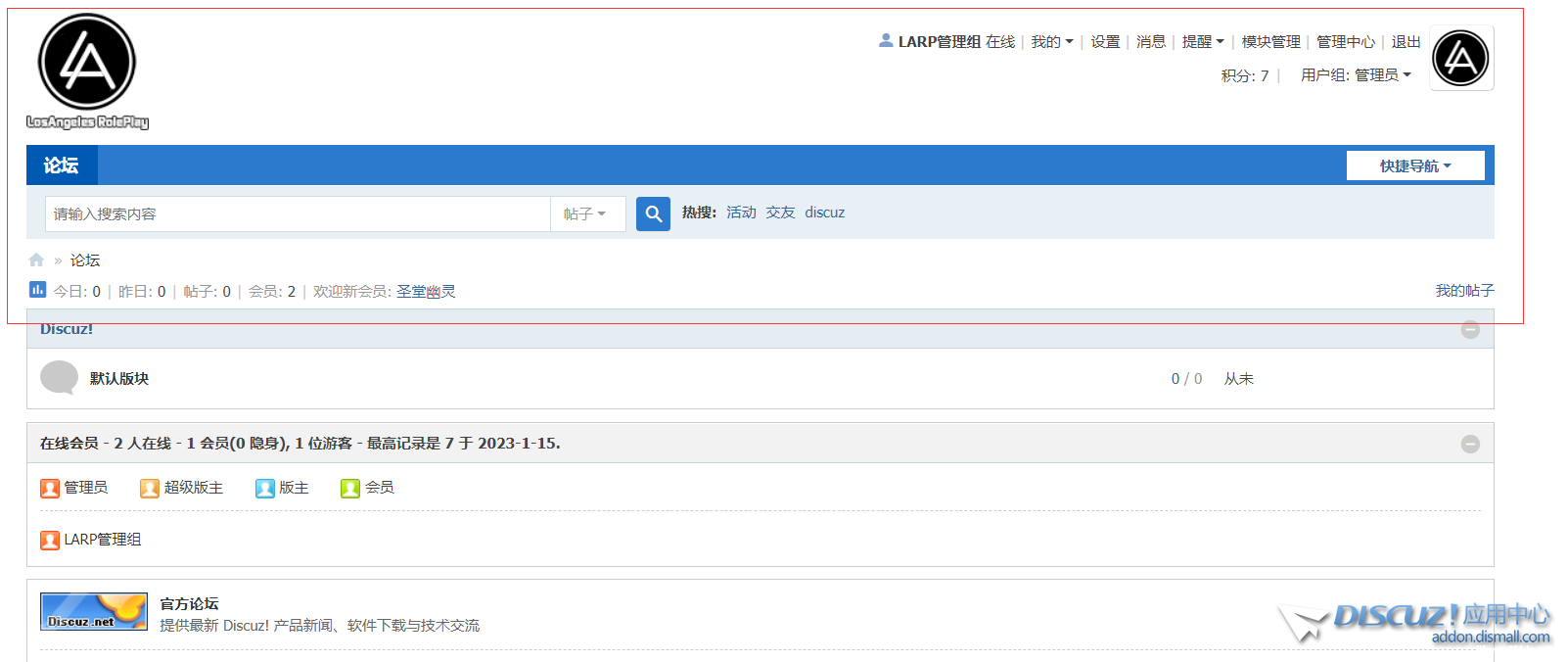Open the forum statistics chart icon

[37, 290]
